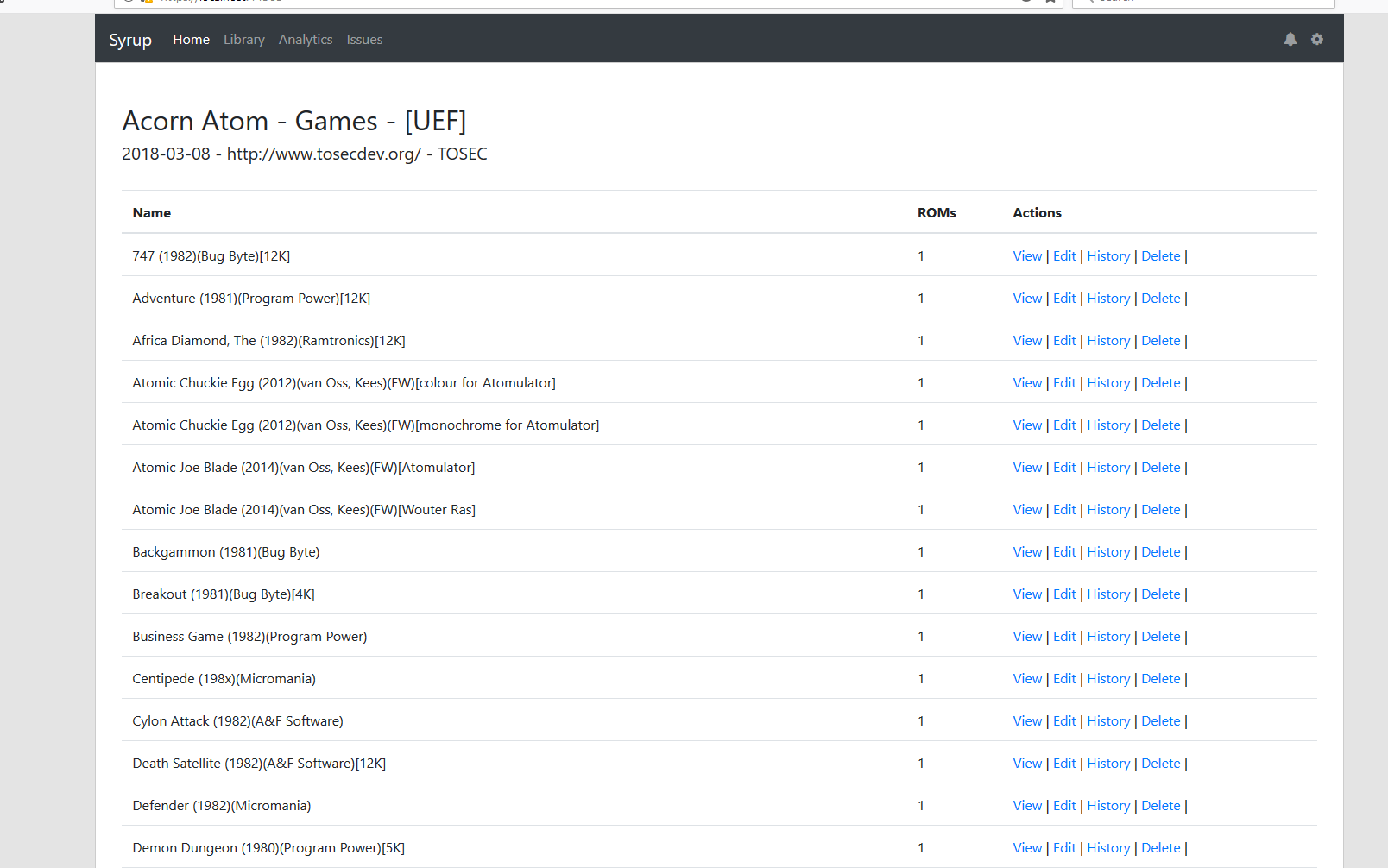Select the Cylon Attack (1982)(A&F Software) name

[237, 721]
